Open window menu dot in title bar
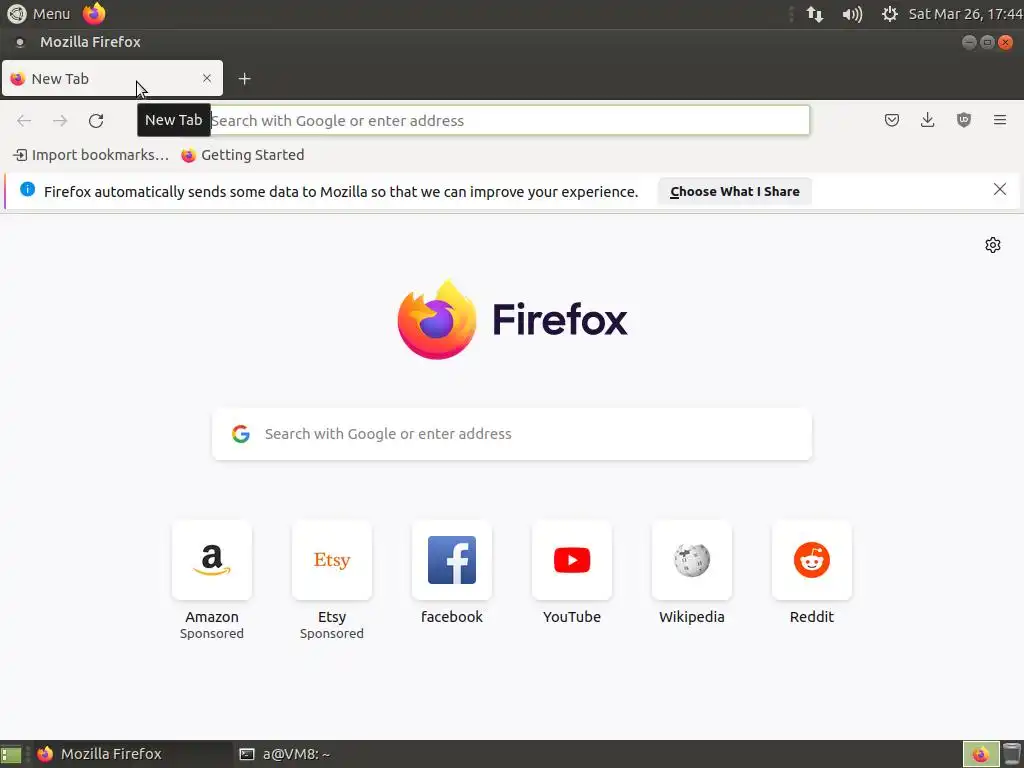The height and width of the screenshot is (768, 1024). pos(20,42)
